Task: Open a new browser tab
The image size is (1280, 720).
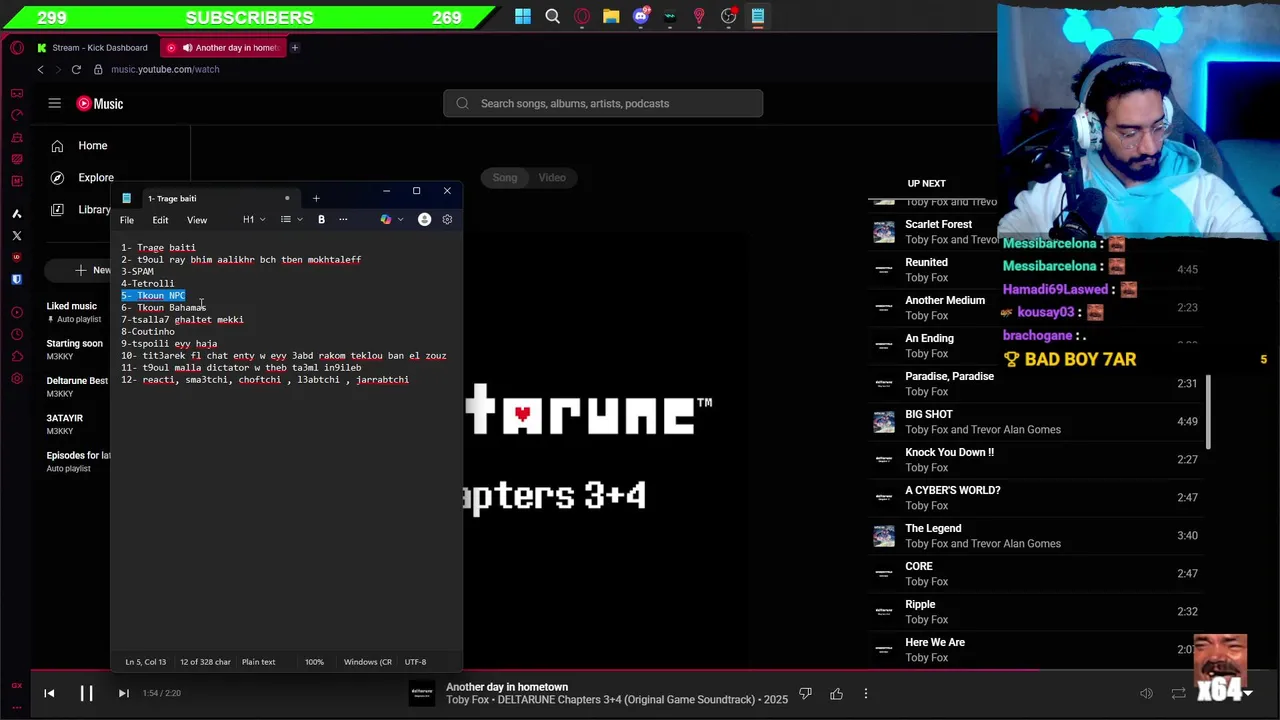Action: (294, 47)
